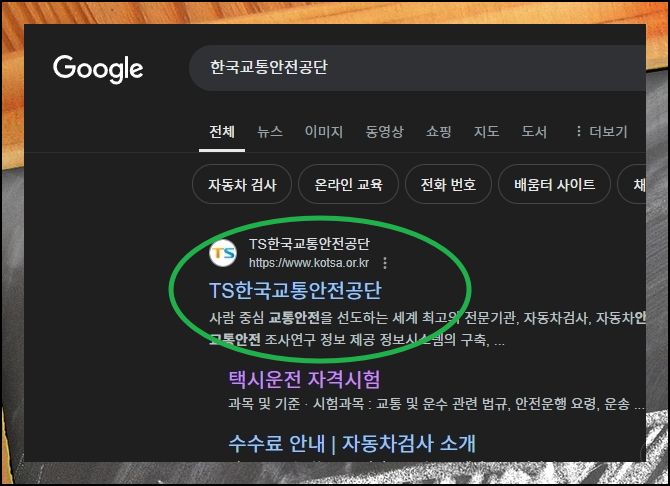Click the Google logo
This screenshot has height=486, width=670.
coord(98,69)
